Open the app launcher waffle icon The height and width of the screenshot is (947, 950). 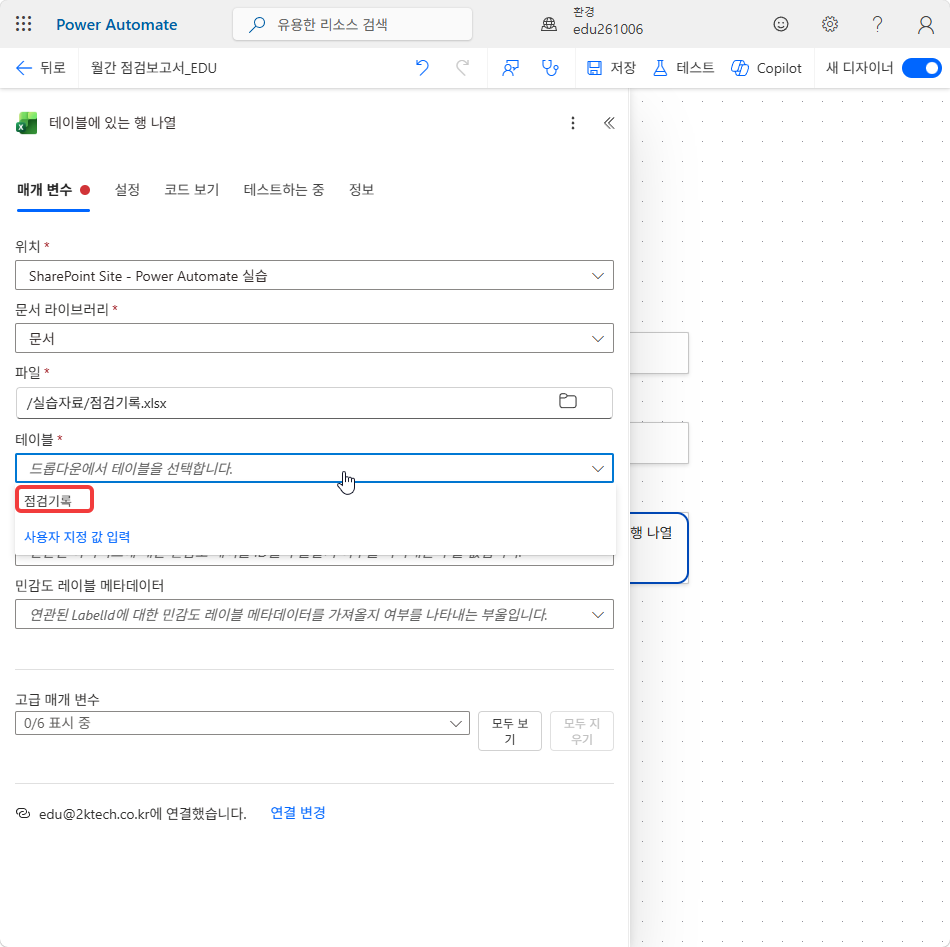(x=23, y=24)
